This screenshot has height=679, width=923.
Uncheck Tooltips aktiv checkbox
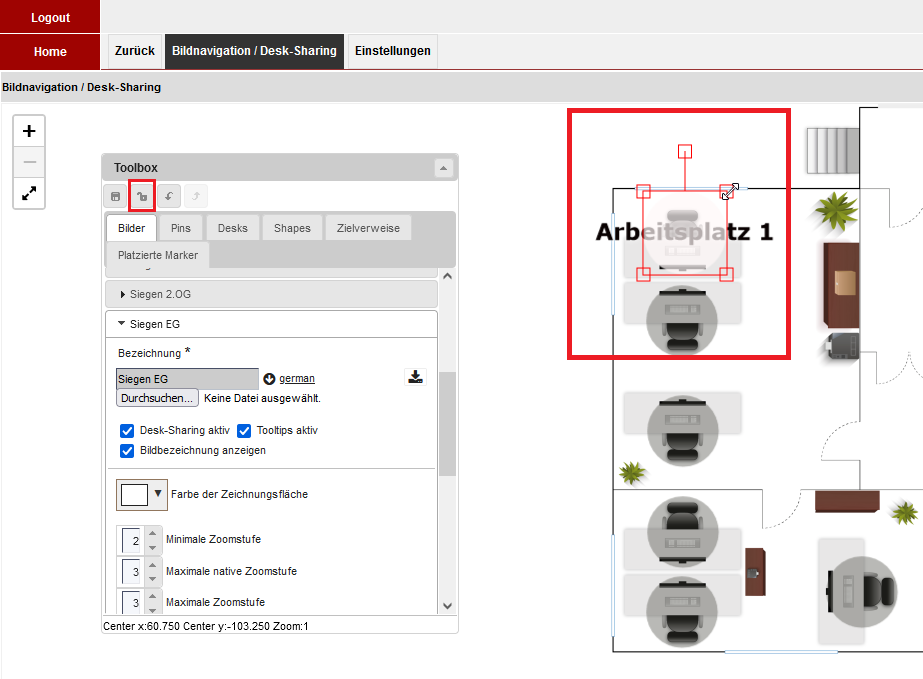click(244, 430)
